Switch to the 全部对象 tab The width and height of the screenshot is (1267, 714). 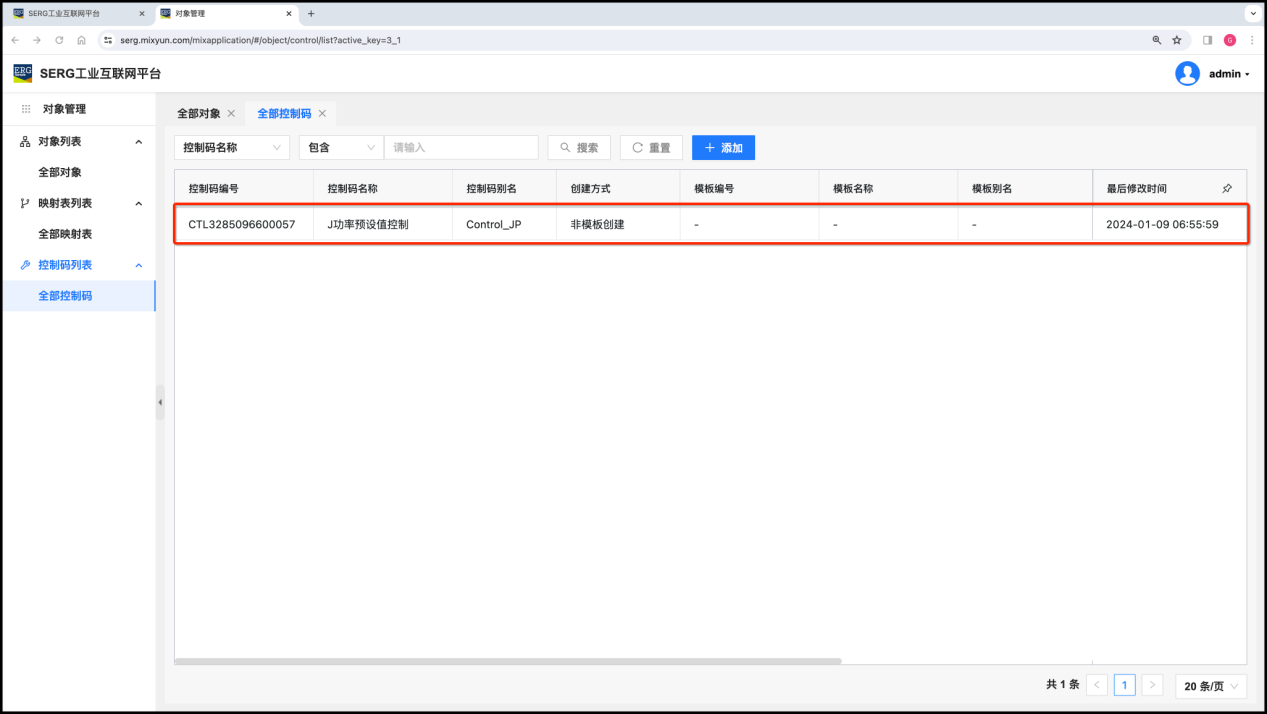[198, 114]
